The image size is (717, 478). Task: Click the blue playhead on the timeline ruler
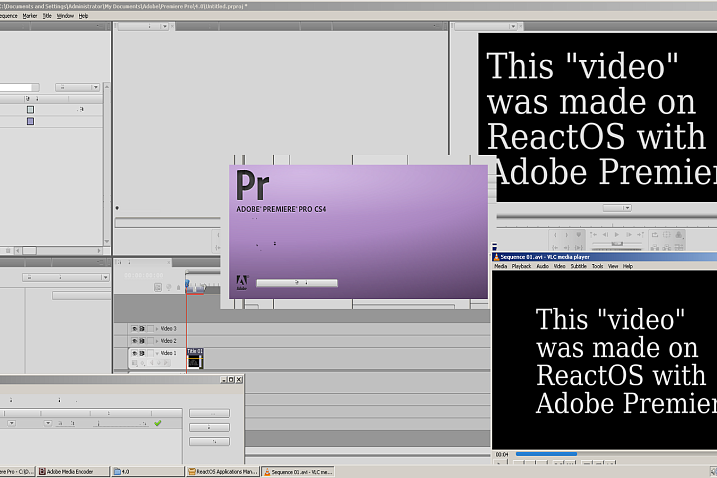coord(187,285)
